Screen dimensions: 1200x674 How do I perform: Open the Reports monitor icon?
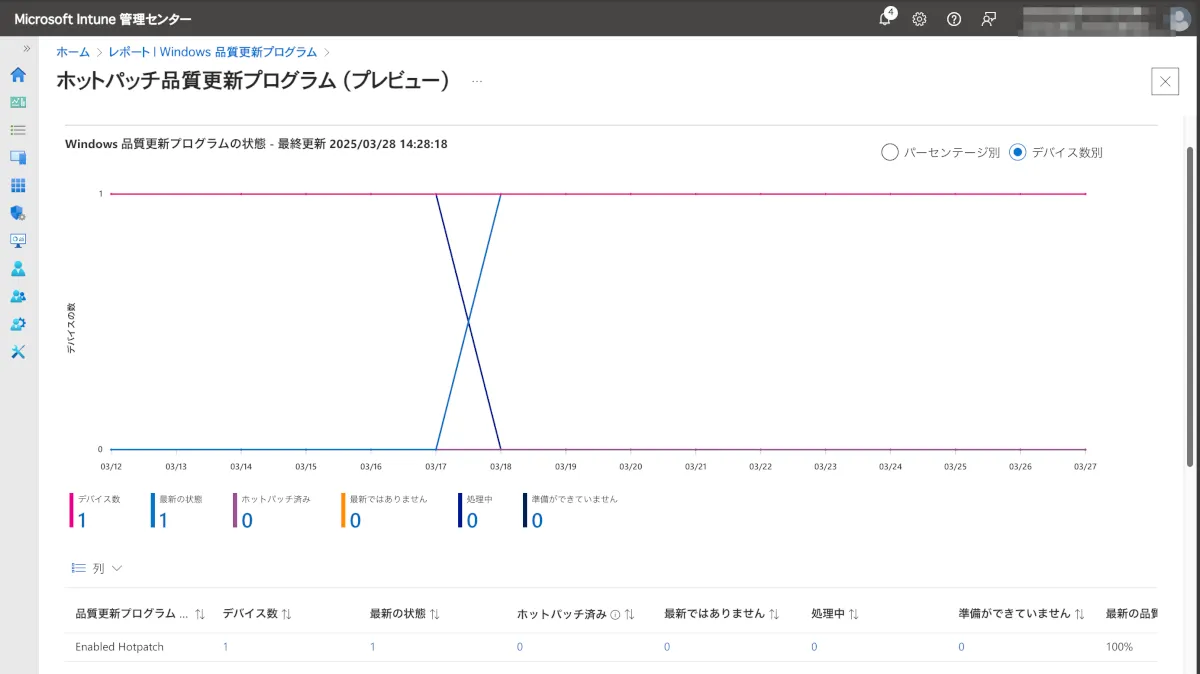click(x=18, y=240)
